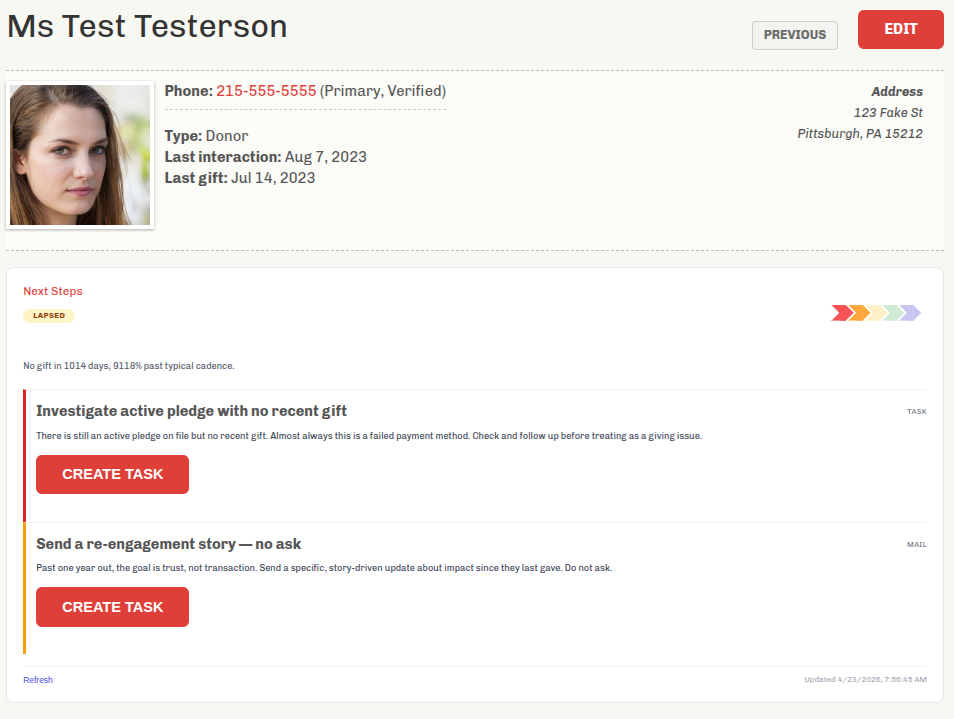Click the LAPSED status badge
The width and height of the screenshot is (954, 719).
[x=49, y=316]
